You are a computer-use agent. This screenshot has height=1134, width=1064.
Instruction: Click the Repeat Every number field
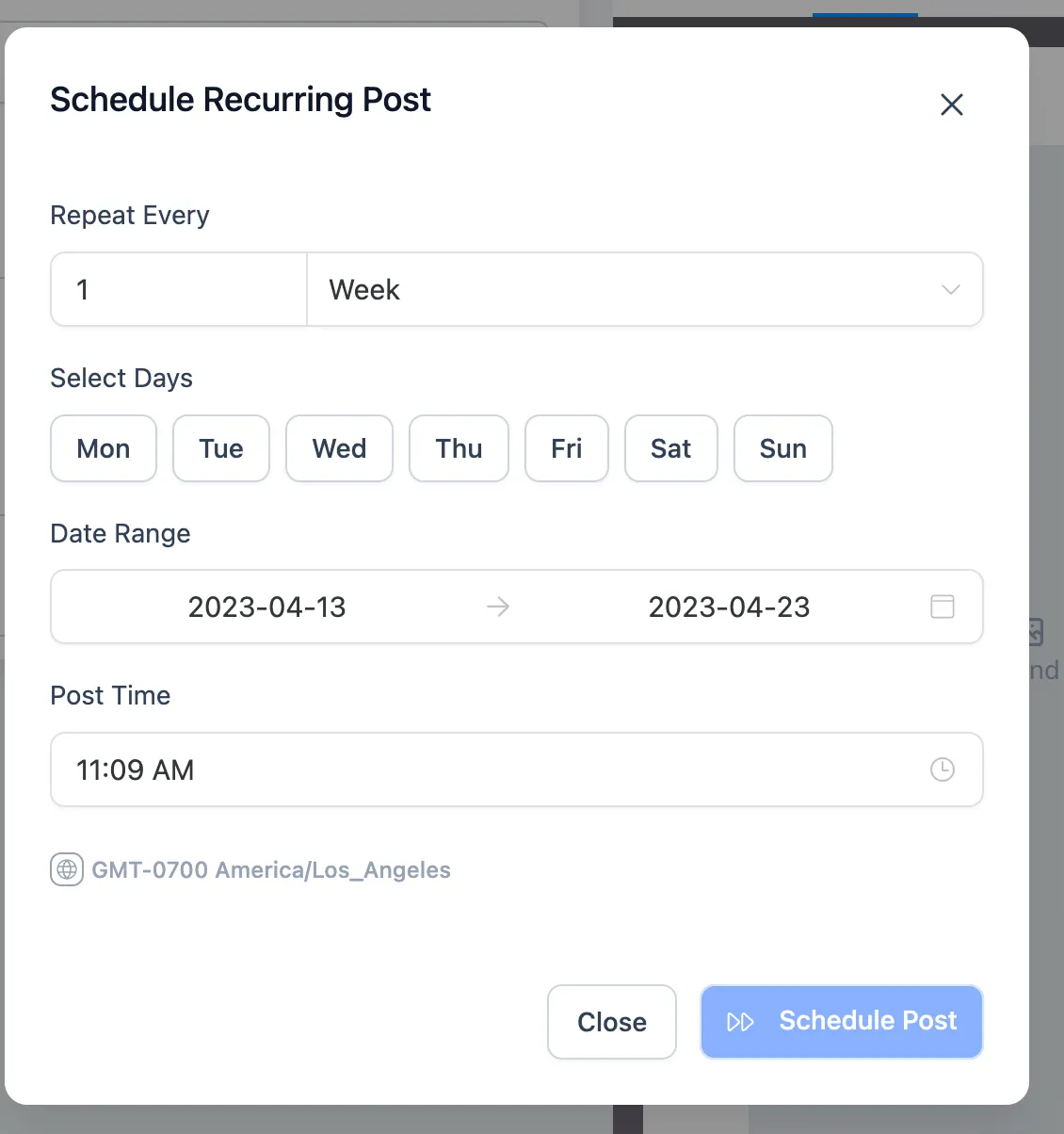coord(179,289)
